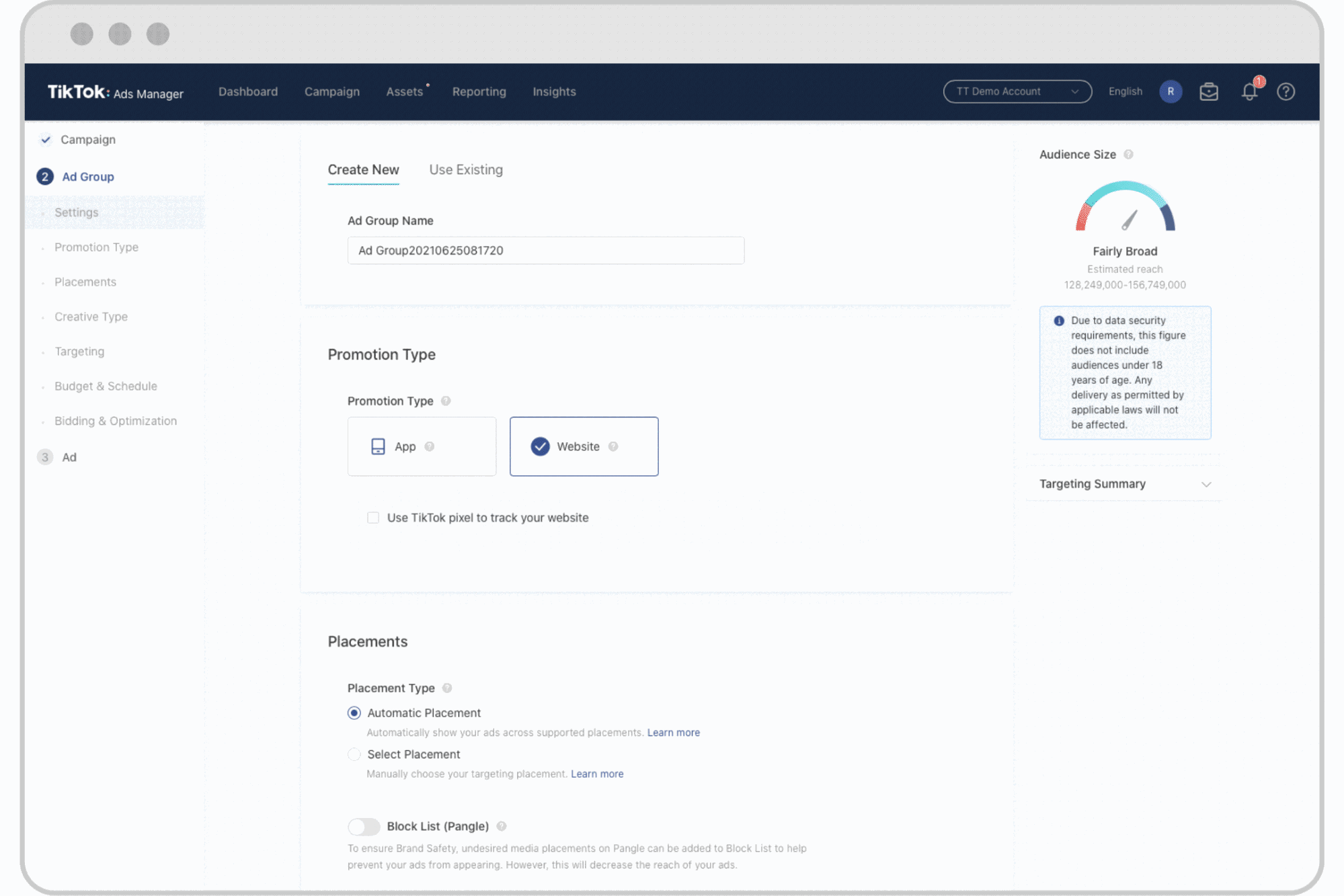Screen dimensions: 1344x896
Task: Open the TT Demo Account dropdown
Action: [1017, 91]
